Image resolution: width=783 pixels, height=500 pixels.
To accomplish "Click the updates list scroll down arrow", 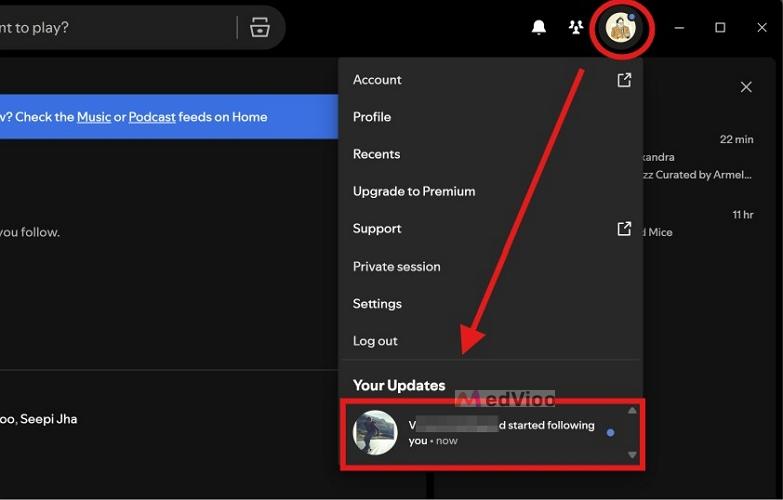I will coord(632,455).
